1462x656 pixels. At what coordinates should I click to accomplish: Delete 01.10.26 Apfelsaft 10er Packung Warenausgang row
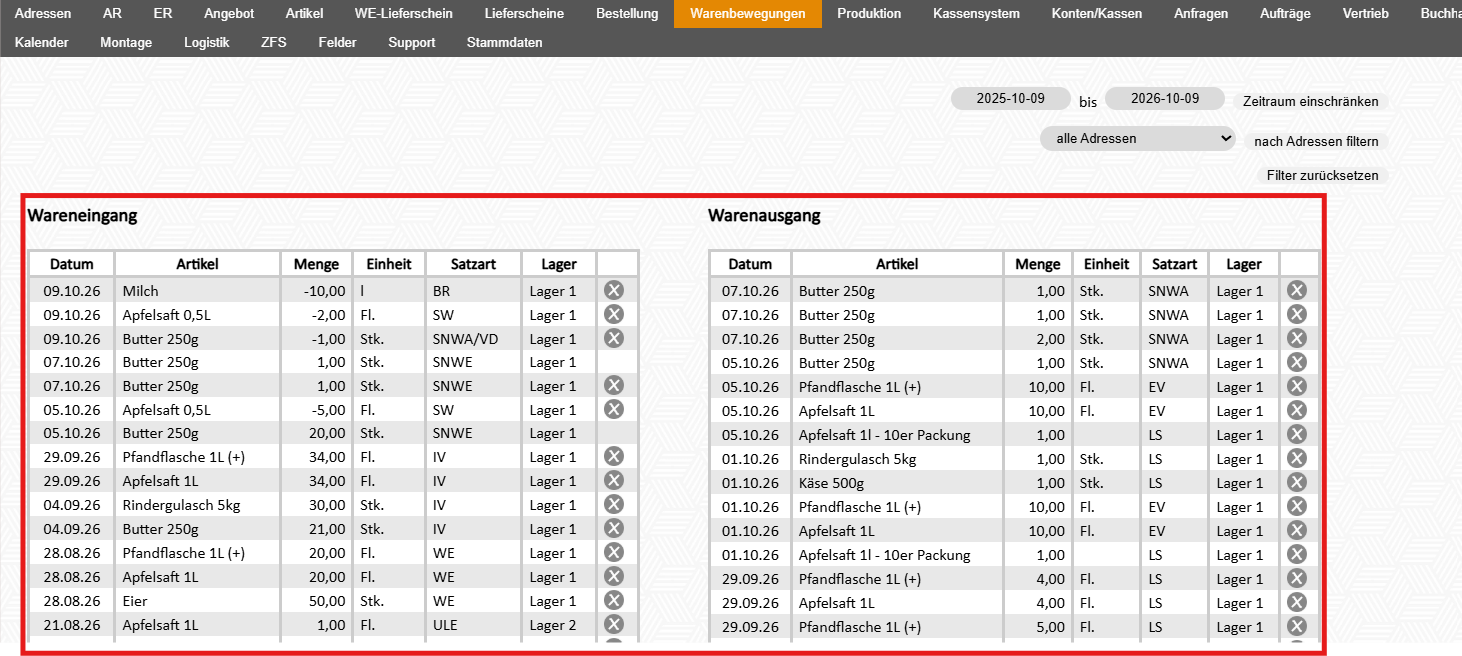1296,555
